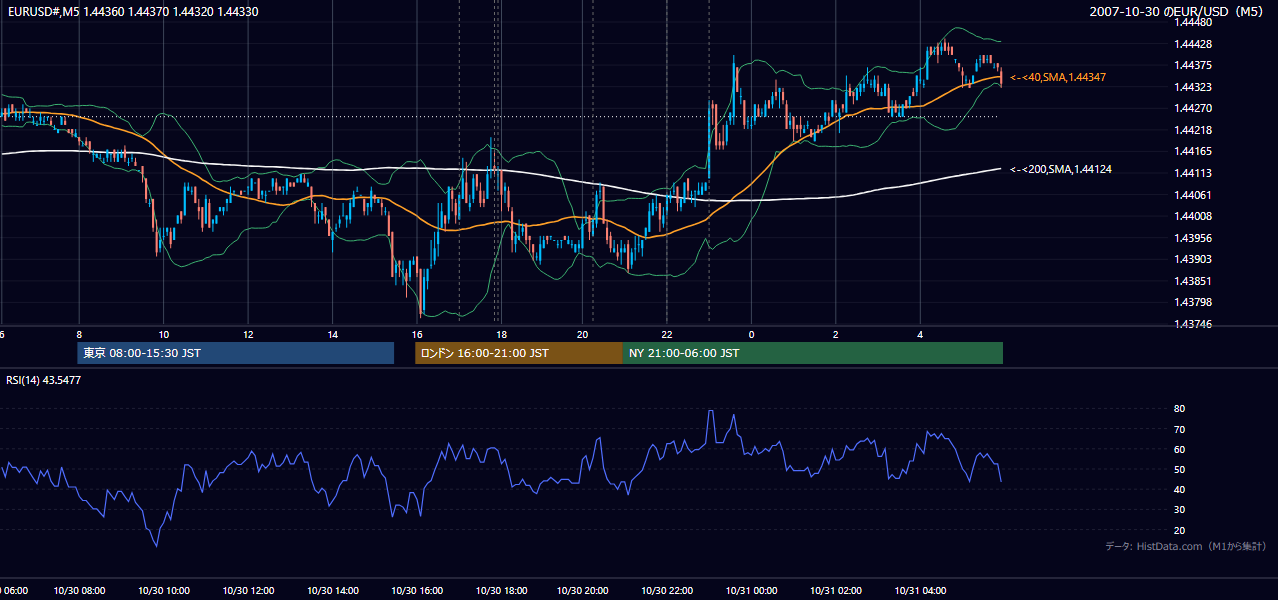Click the RSI 80 level label
Screen dimensions: 1278x600
(x=1179, y=409)
